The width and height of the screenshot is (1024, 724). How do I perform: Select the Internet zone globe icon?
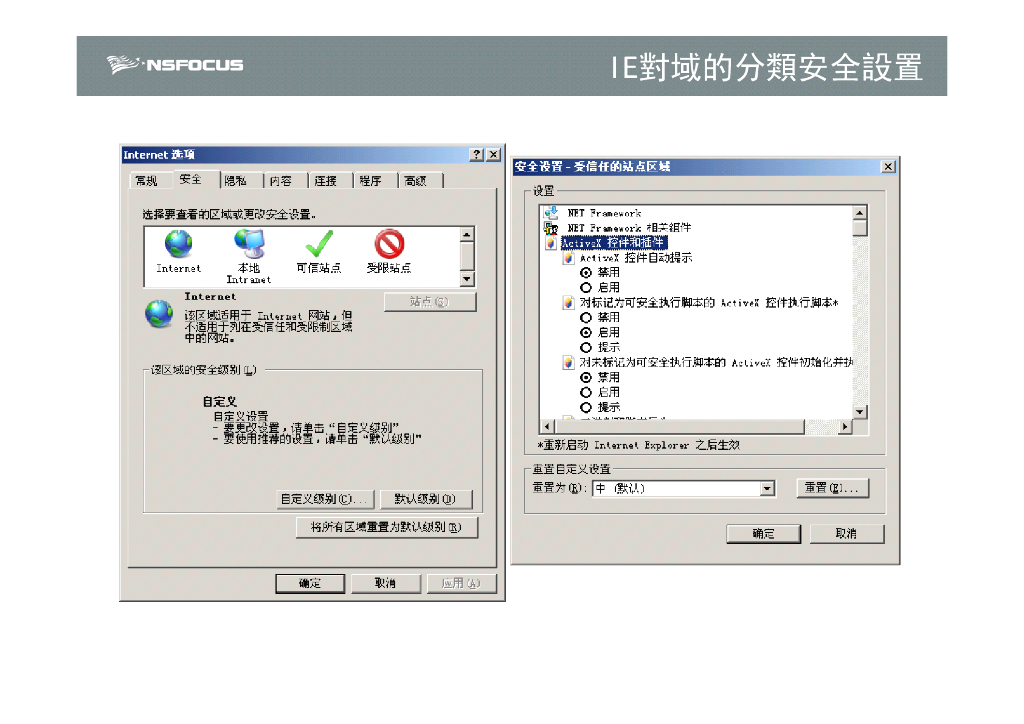[x=178, y=244]
